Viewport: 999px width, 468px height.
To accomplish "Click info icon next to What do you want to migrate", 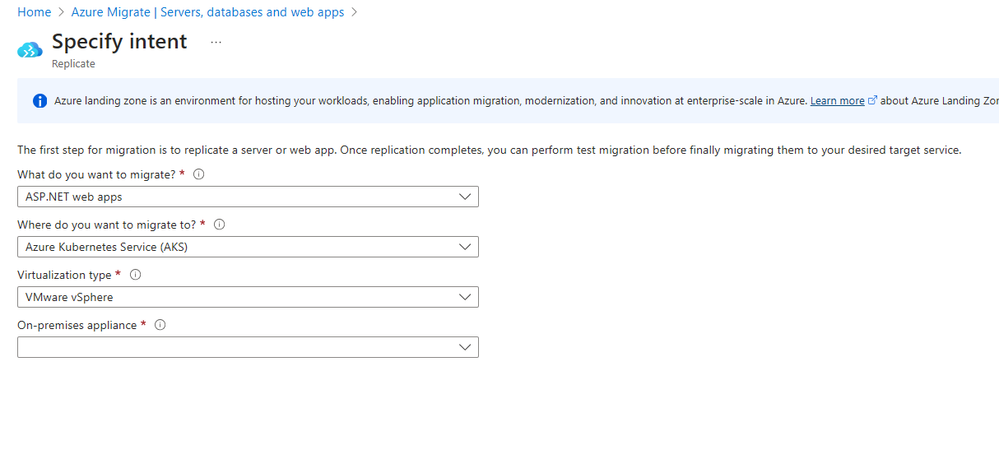I will pyautogui.click(x=199, y=174).
